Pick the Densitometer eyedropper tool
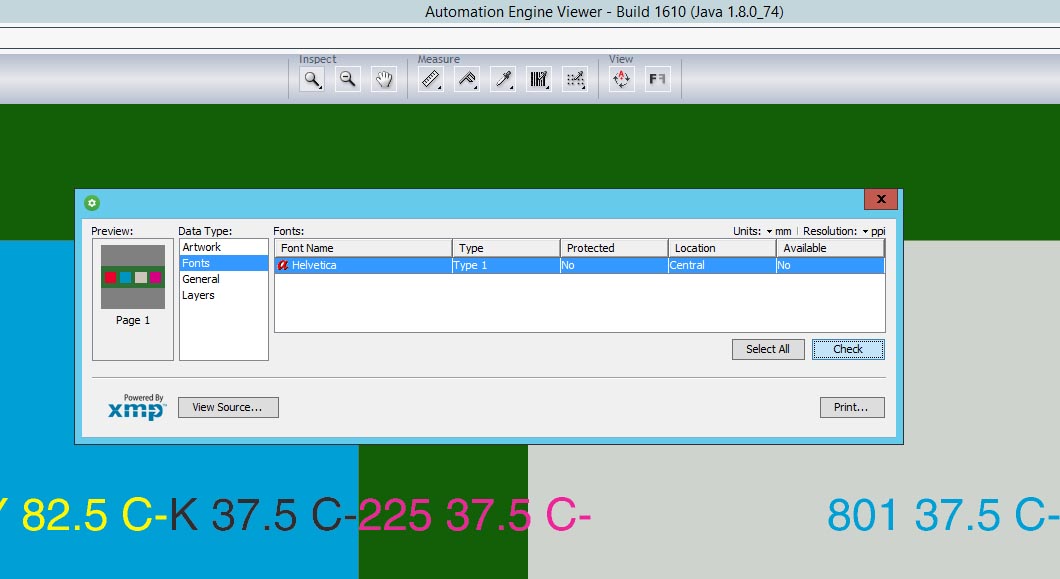 click(503, 80)
